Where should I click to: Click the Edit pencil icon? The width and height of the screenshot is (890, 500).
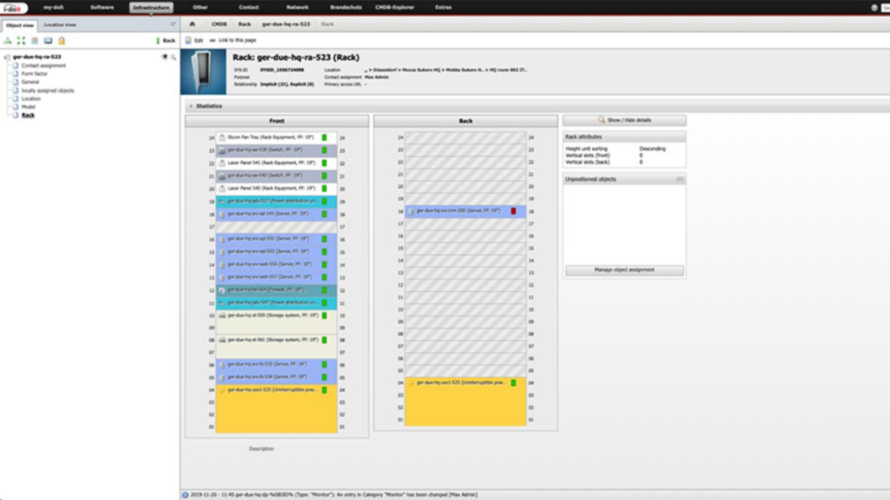188,40
